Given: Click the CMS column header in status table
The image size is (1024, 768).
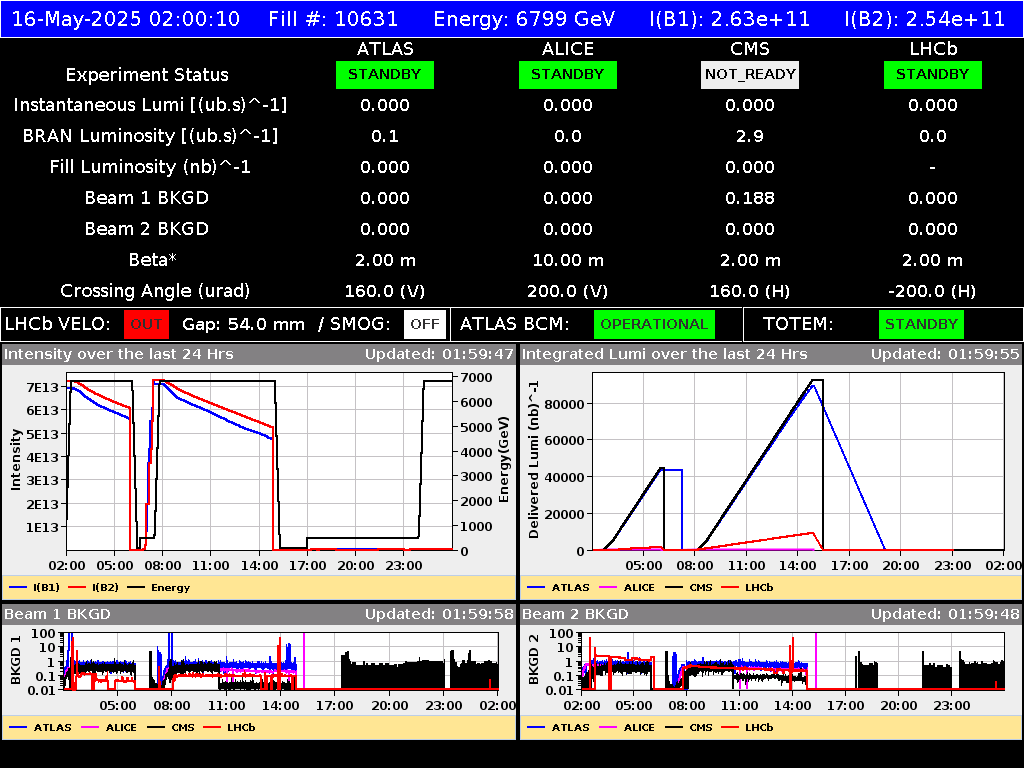Looking at the screenshot, I should pos(750,49).
